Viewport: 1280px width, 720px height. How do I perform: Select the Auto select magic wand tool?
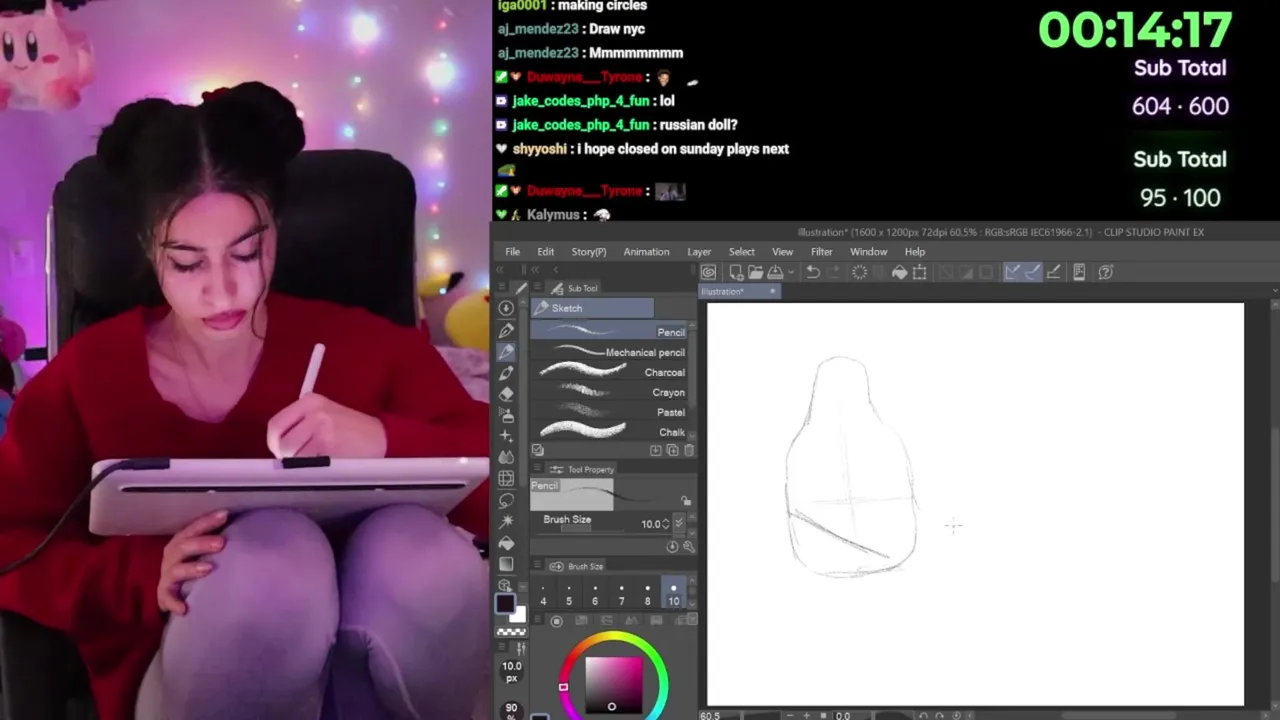pos(506,521)
